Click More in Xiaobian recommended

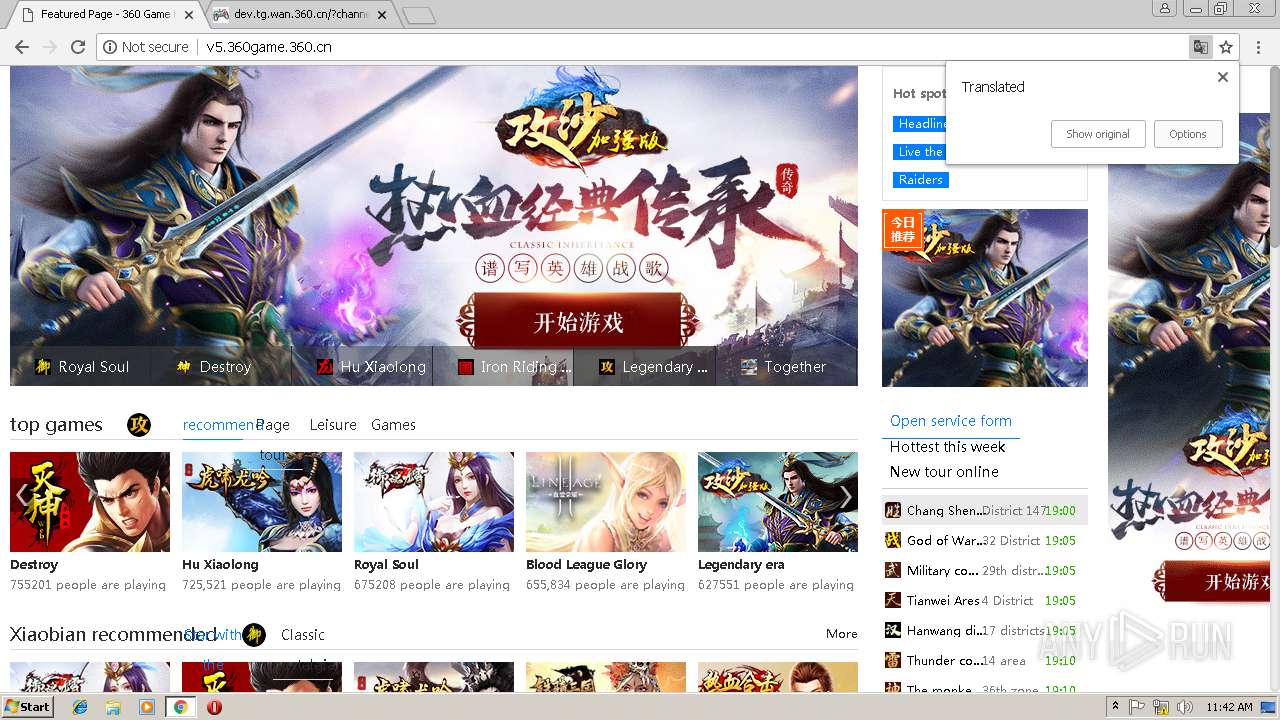click(x=841, y=634)
